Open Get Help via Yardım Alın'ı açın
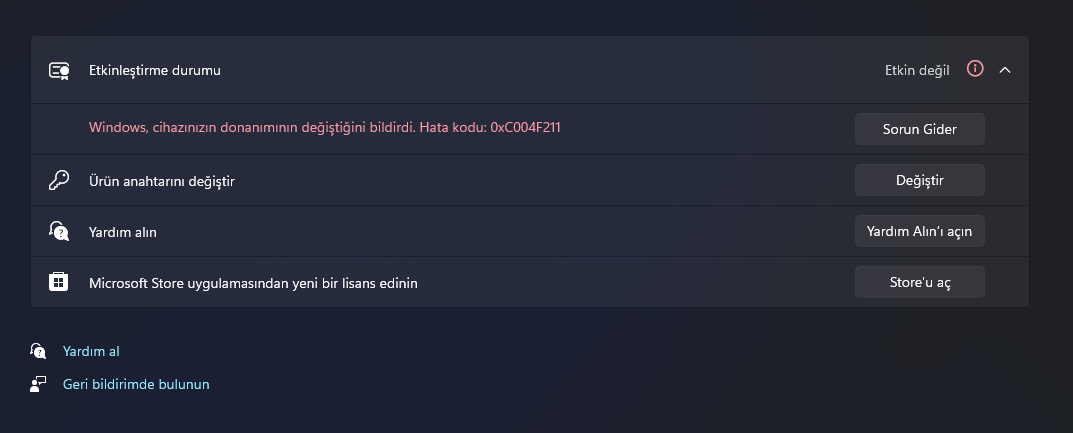This screenshot has height=433, width=1073. (x=919, y=231)
